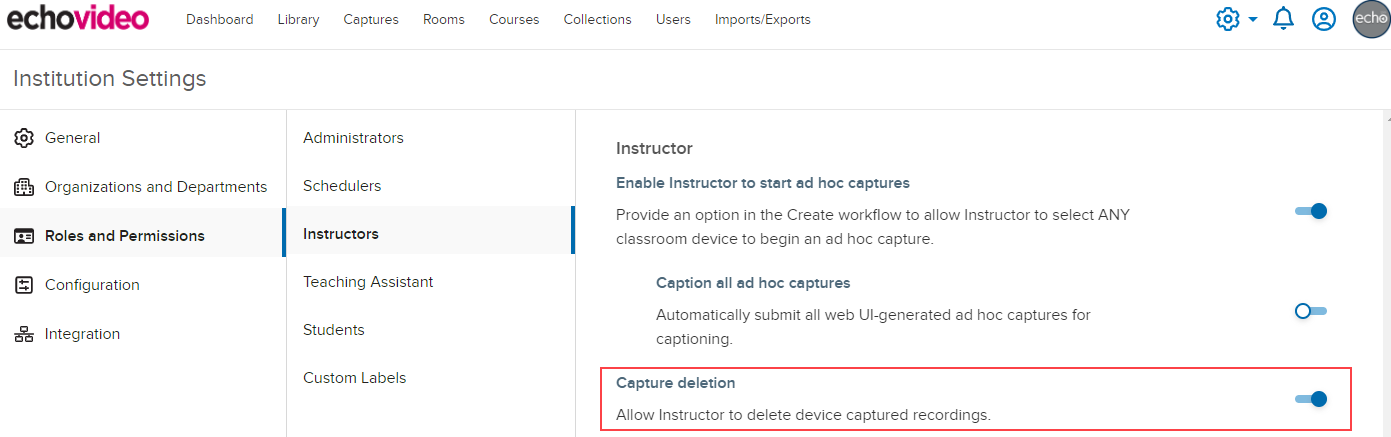Turn off the Capture deletion toggle

(x=1310, y=399)
